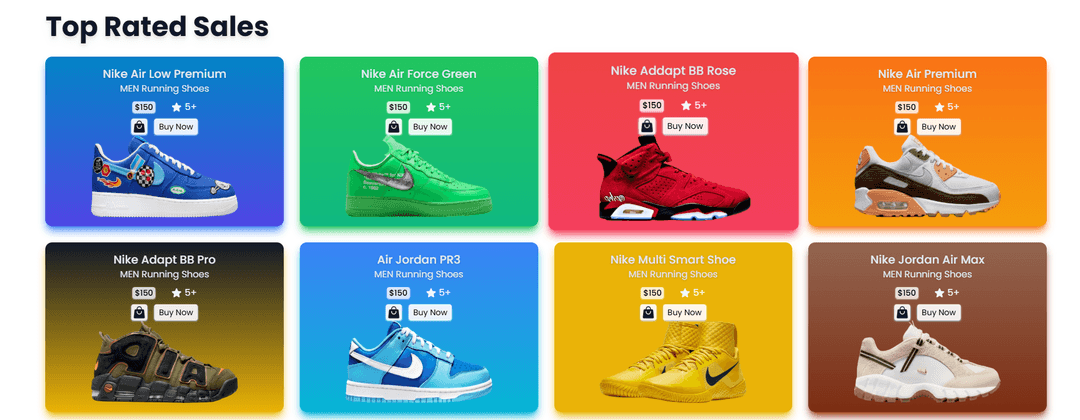Click the bag icon for Nike Jordan Air Max
Image resolution: width=1080 pixels, height=420 pixels.
pyautogui.click(x=902, y=313)
